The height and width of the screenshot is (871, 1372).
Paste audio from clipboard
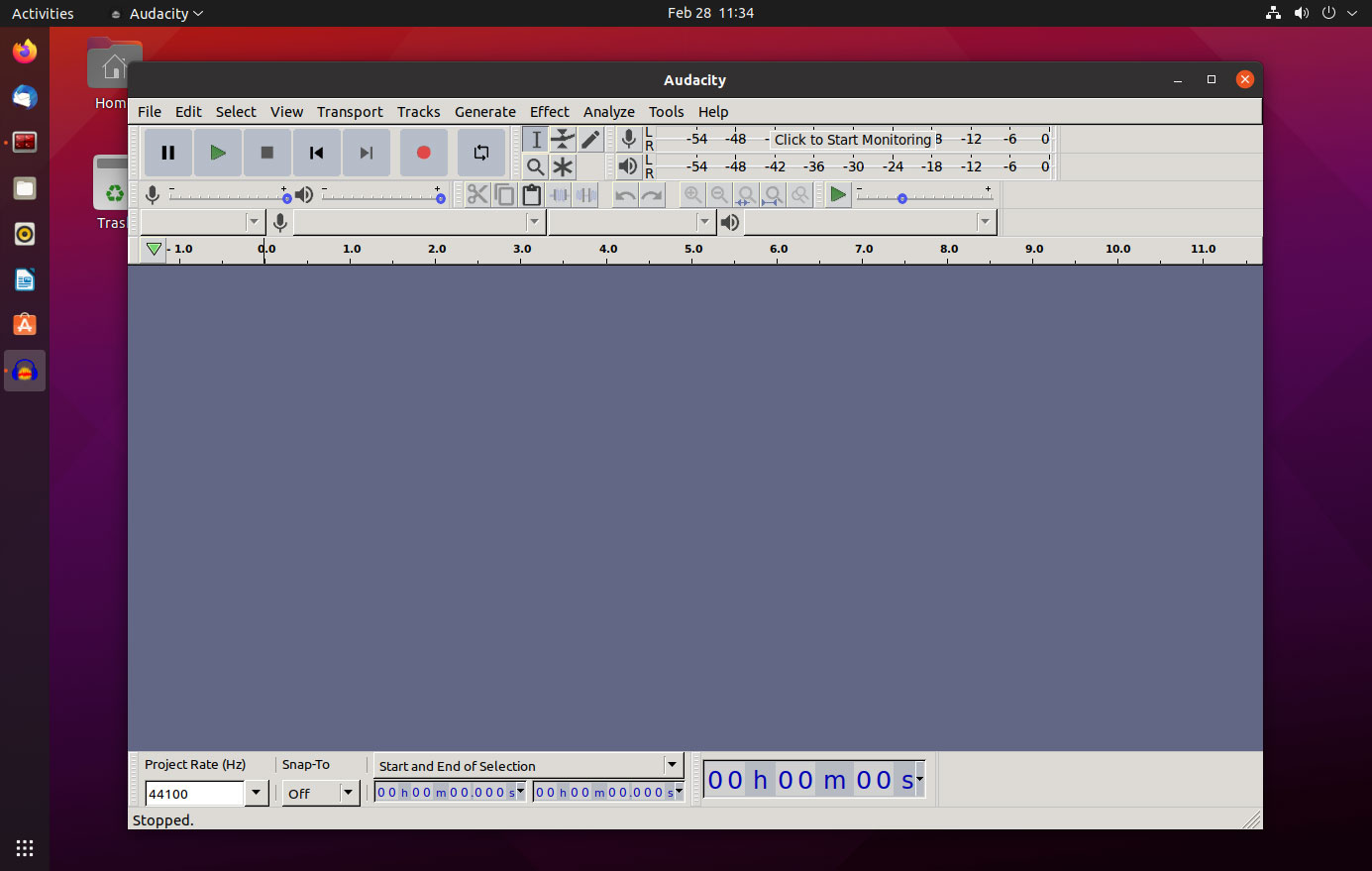point(531,195)
